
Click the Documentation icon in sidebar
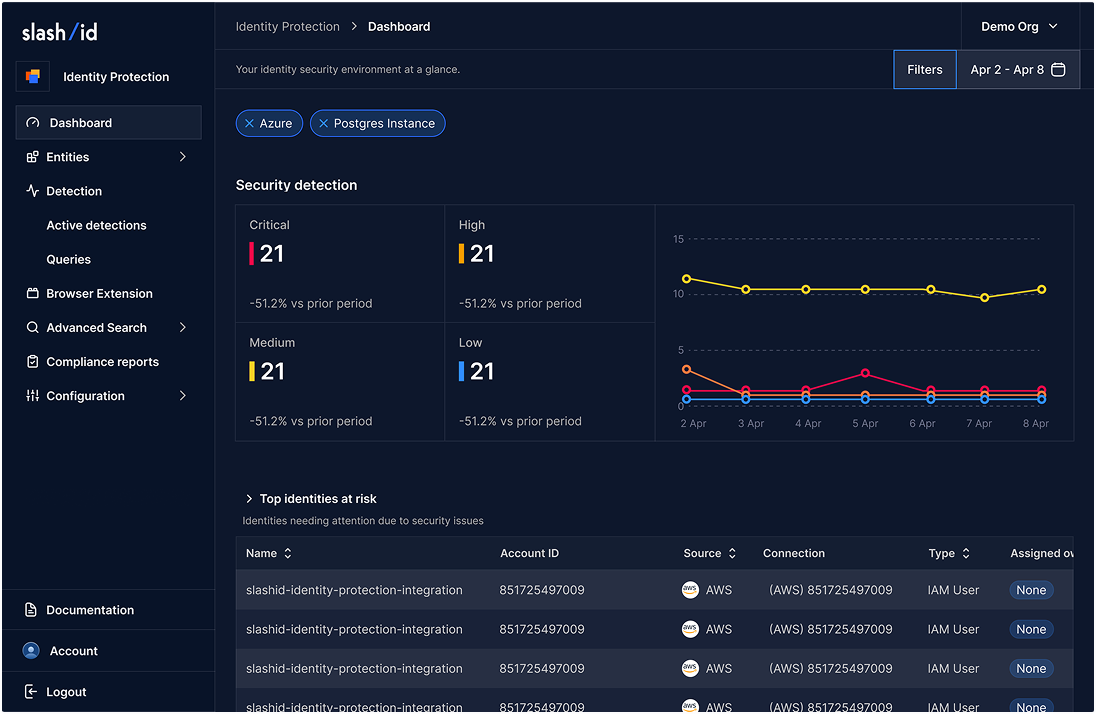(32, 610)
